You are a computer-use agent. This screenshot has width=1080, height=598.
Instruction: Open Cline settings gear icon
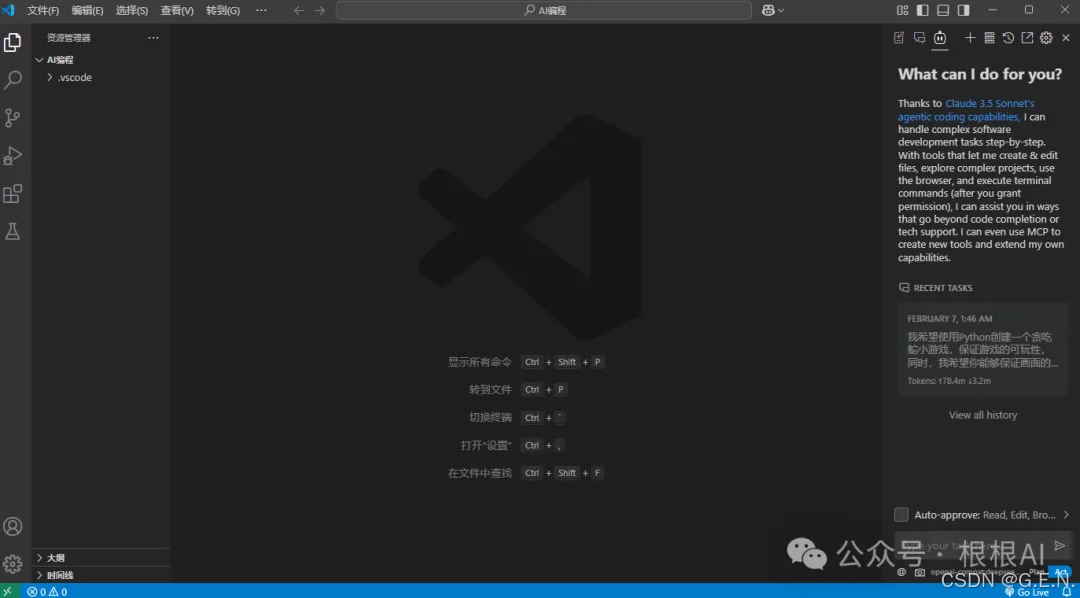coord(1046,38)
